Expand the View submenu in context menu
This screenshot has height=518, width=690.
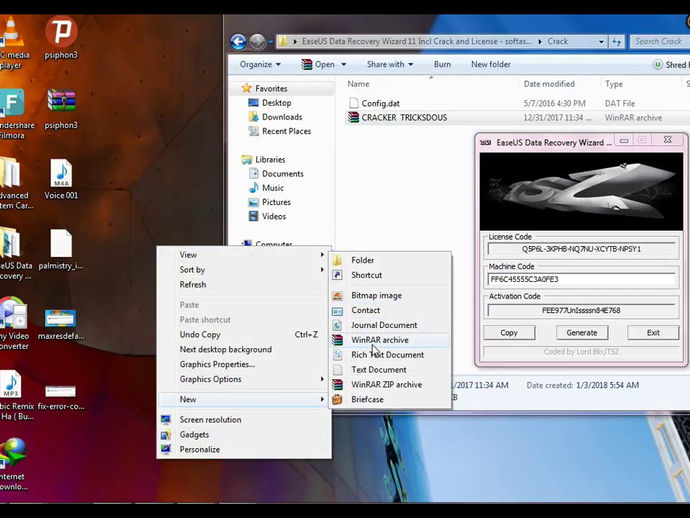(244, 255)
